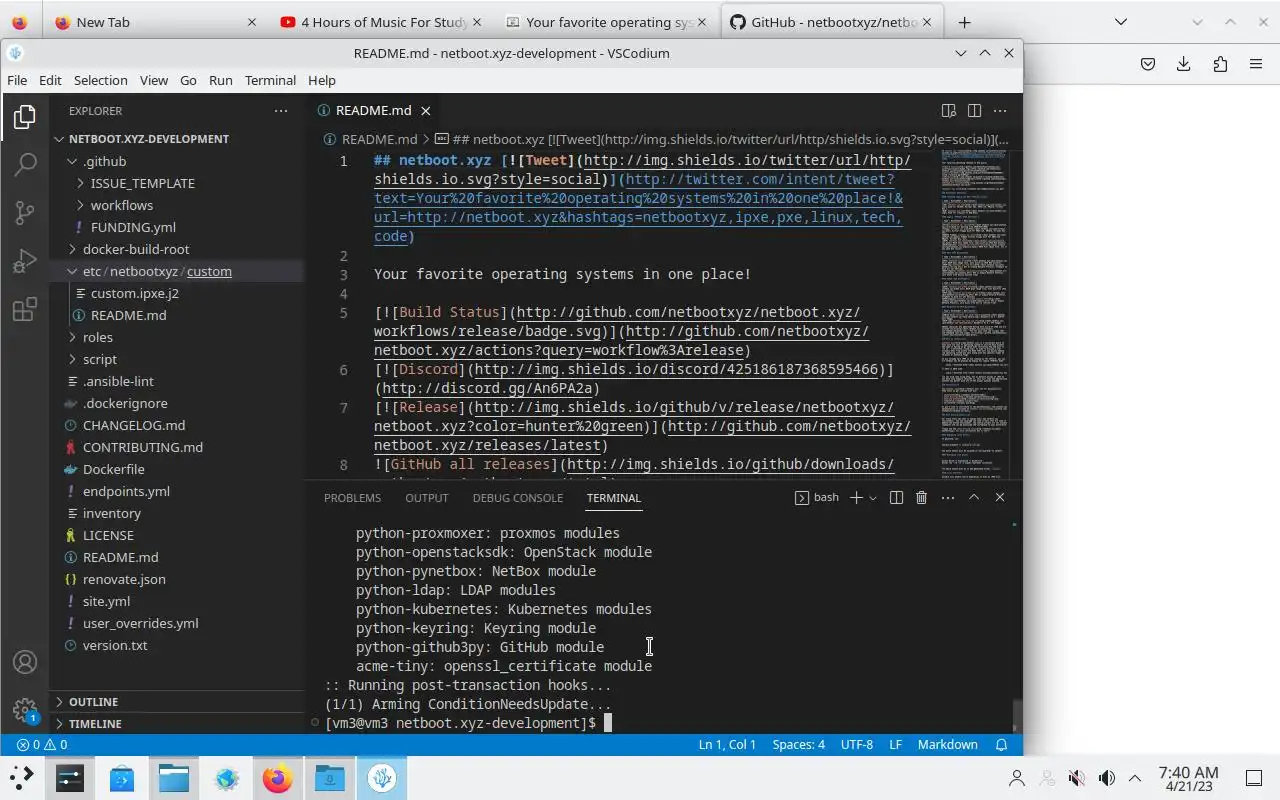Click LF end-of-line status item
Screen dimensions: 1280x800
[896, 744]
